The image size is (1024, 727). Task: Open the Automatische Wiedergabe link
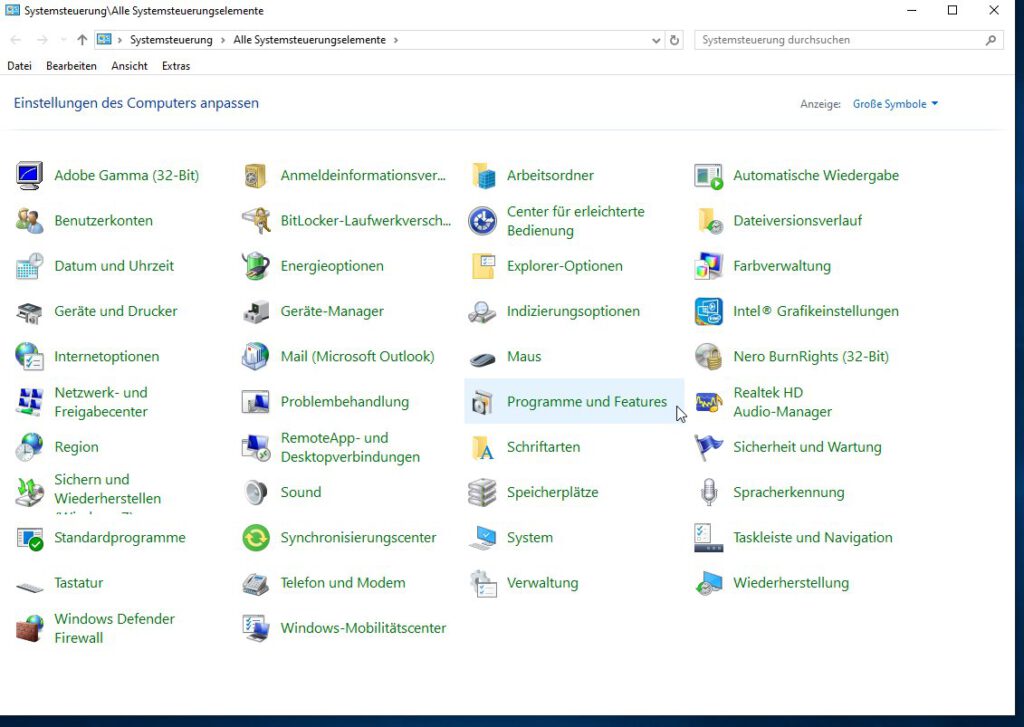point(816,176)
